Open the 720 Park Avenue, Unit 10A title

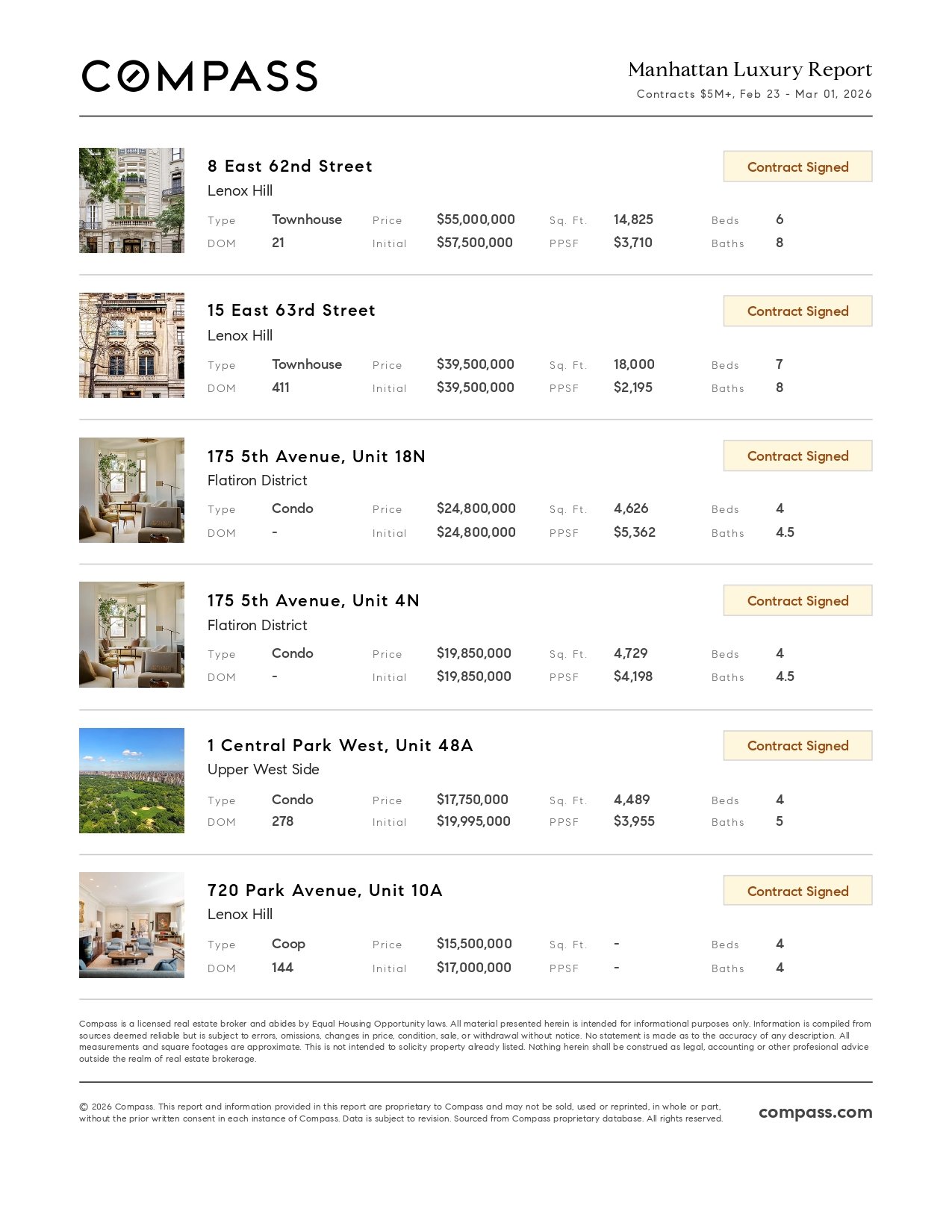pos(325,890)
